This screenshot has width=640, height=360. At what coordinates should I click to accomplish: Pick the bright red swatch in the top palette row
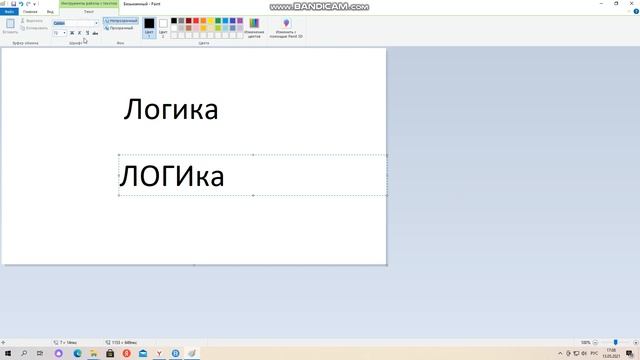click(196, 20)
